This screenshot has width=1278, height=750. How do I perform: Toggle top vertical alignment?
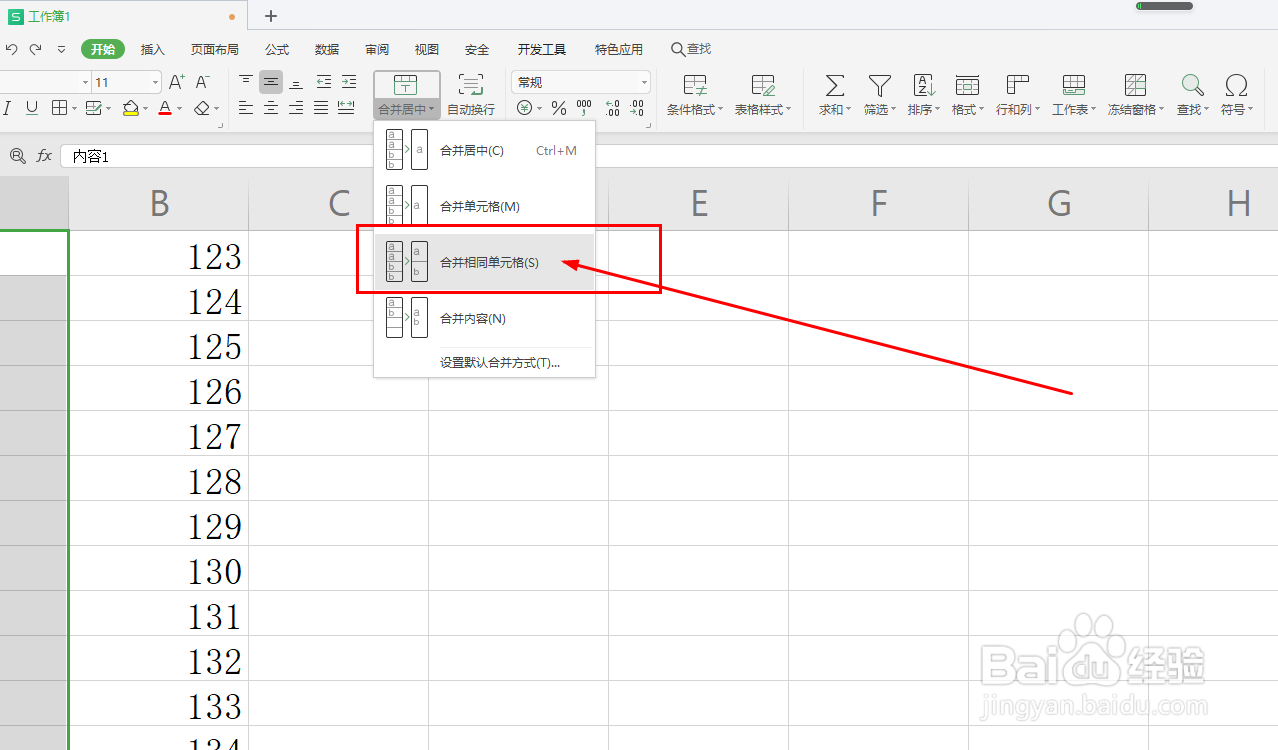click(x=246, y=82)
